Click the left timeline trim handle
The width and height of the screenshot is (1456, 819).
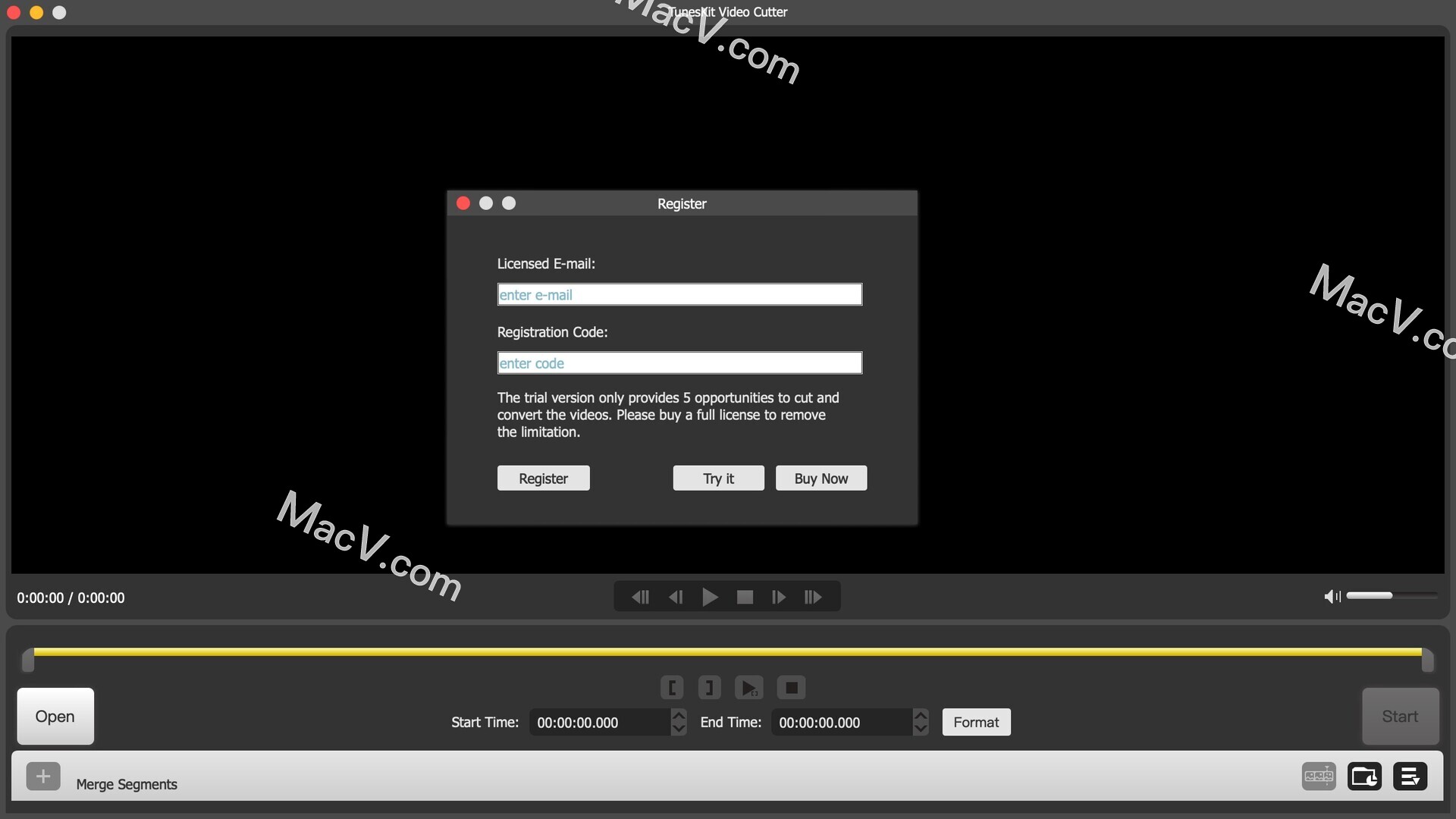click(28, 660)
